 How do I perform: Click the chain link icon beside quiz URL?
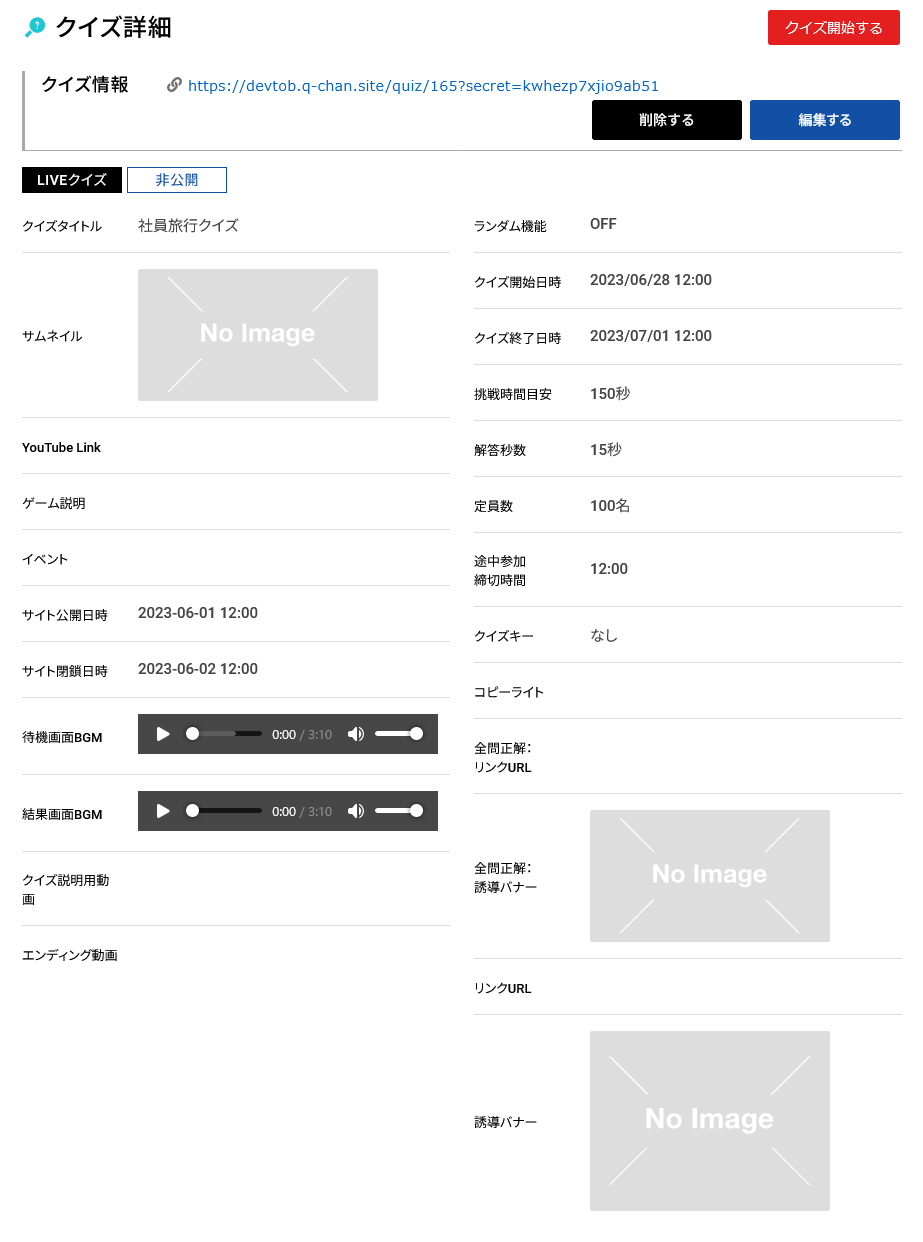tap(174, 85)
